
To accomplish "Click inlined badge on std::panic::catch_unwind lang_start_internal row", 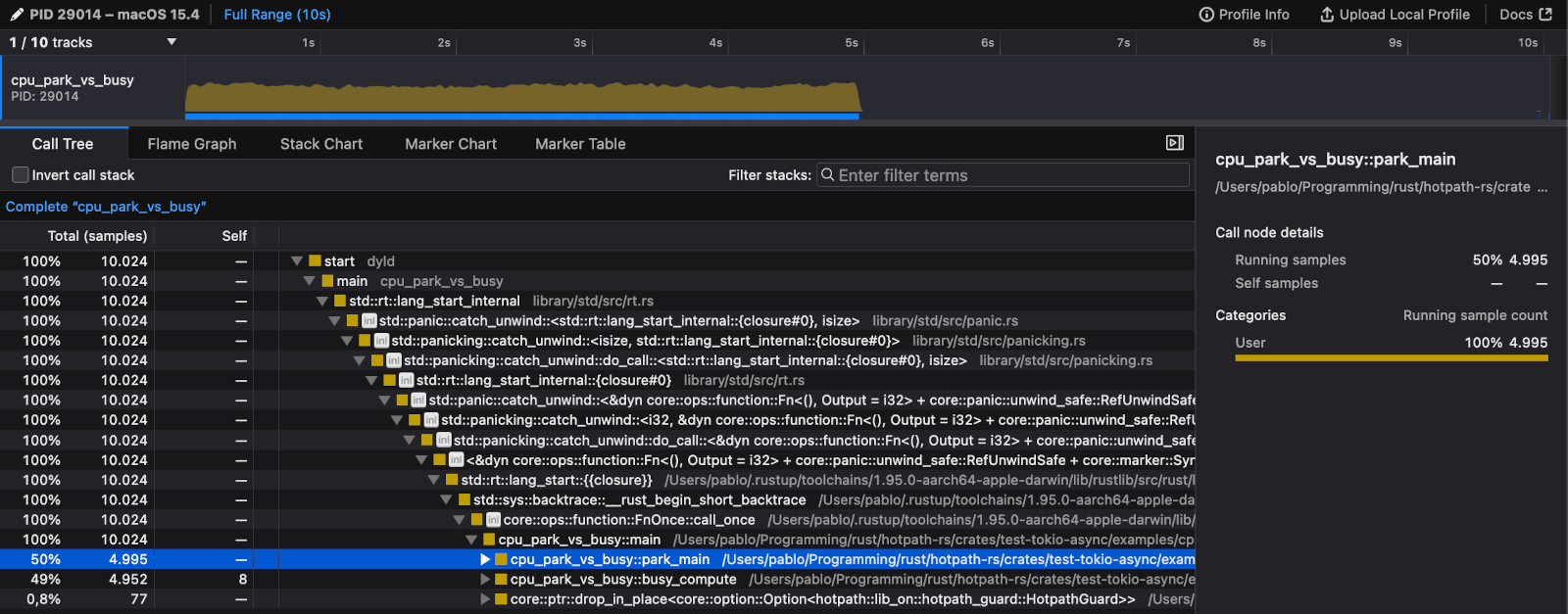I will click(368, 321).
